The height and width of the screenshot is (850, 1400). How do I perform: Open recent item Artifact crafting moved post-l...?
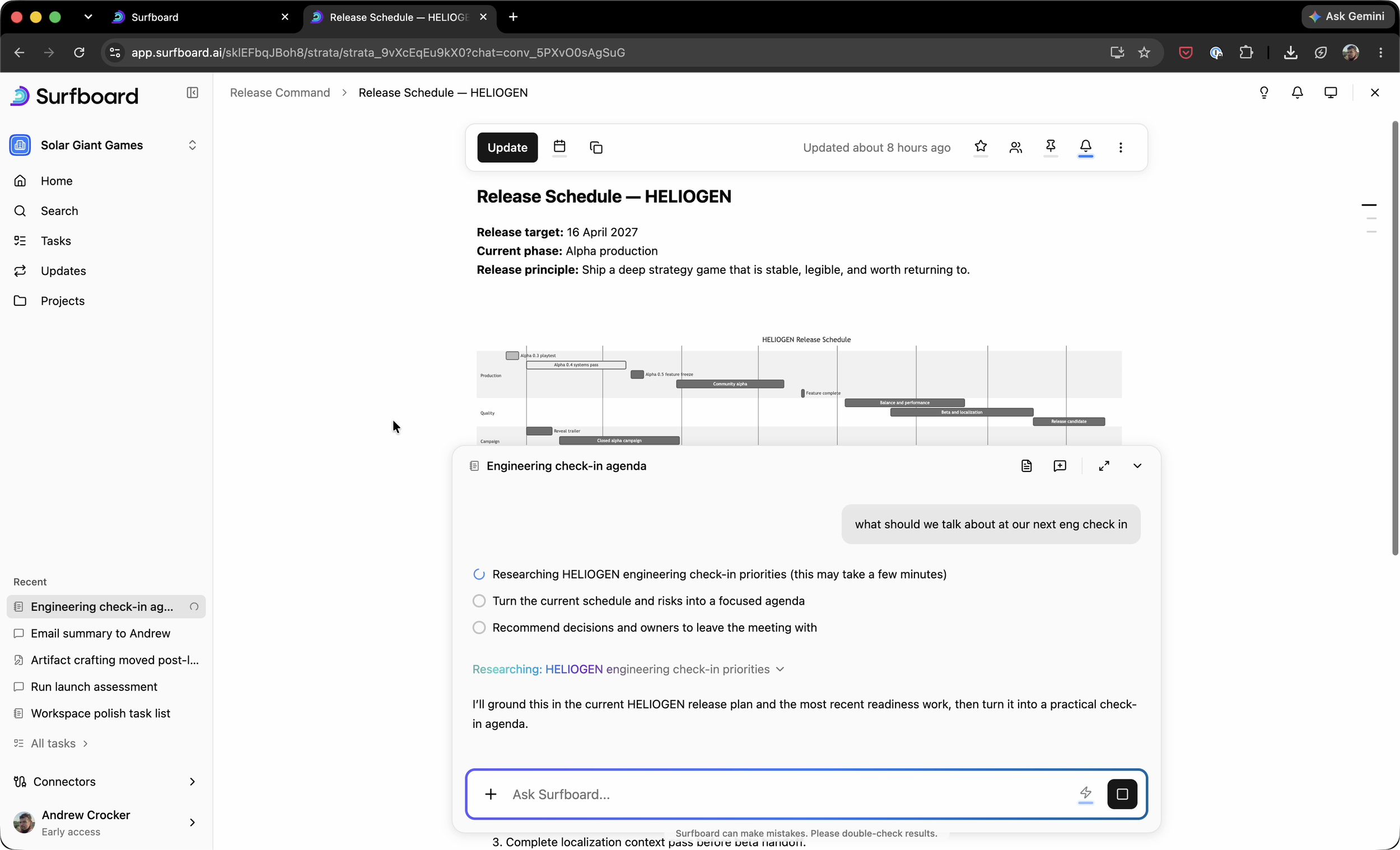[x=106, y=660]
